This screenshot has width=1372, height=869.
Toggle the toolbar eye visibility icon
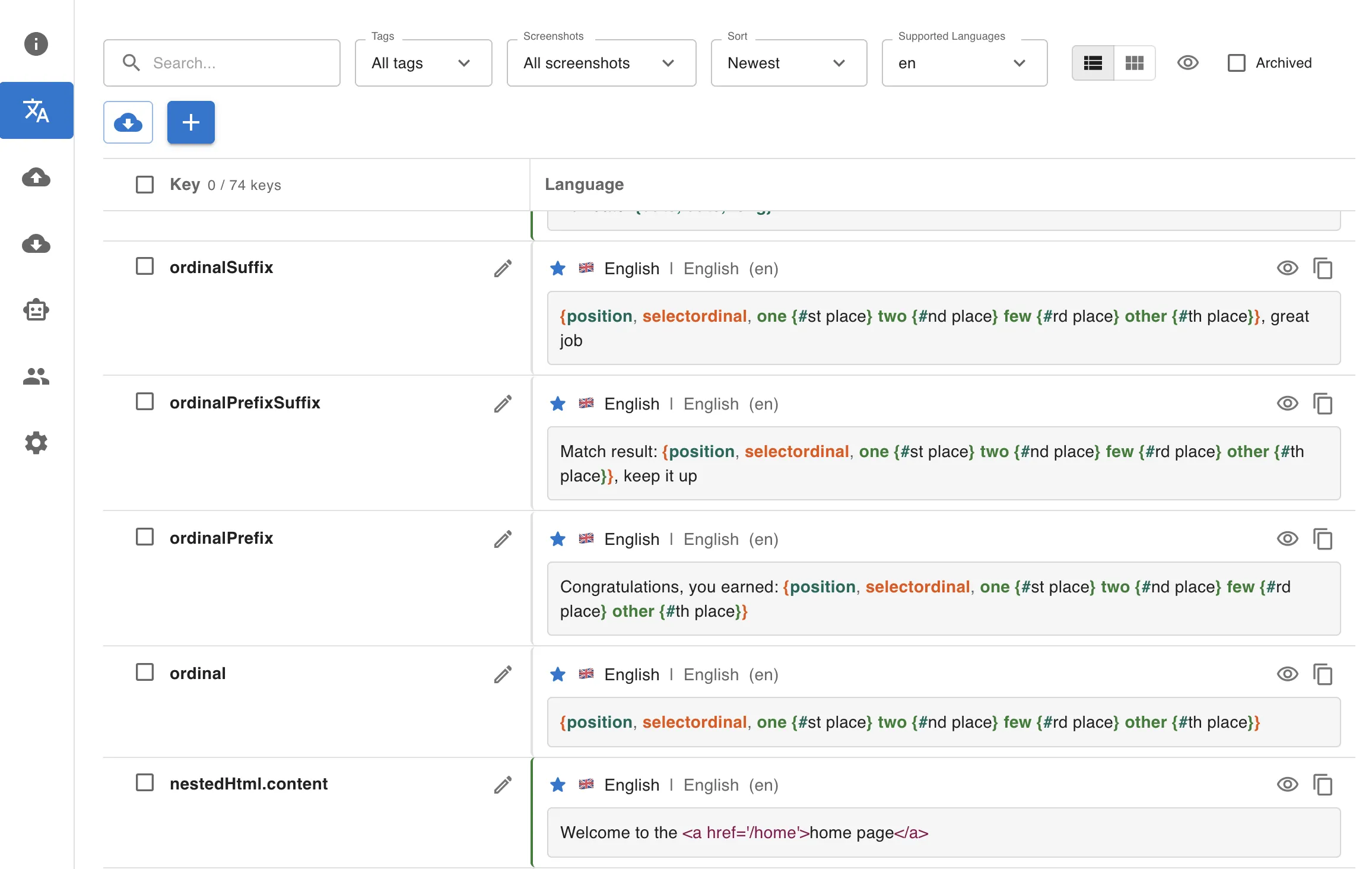1188,63
